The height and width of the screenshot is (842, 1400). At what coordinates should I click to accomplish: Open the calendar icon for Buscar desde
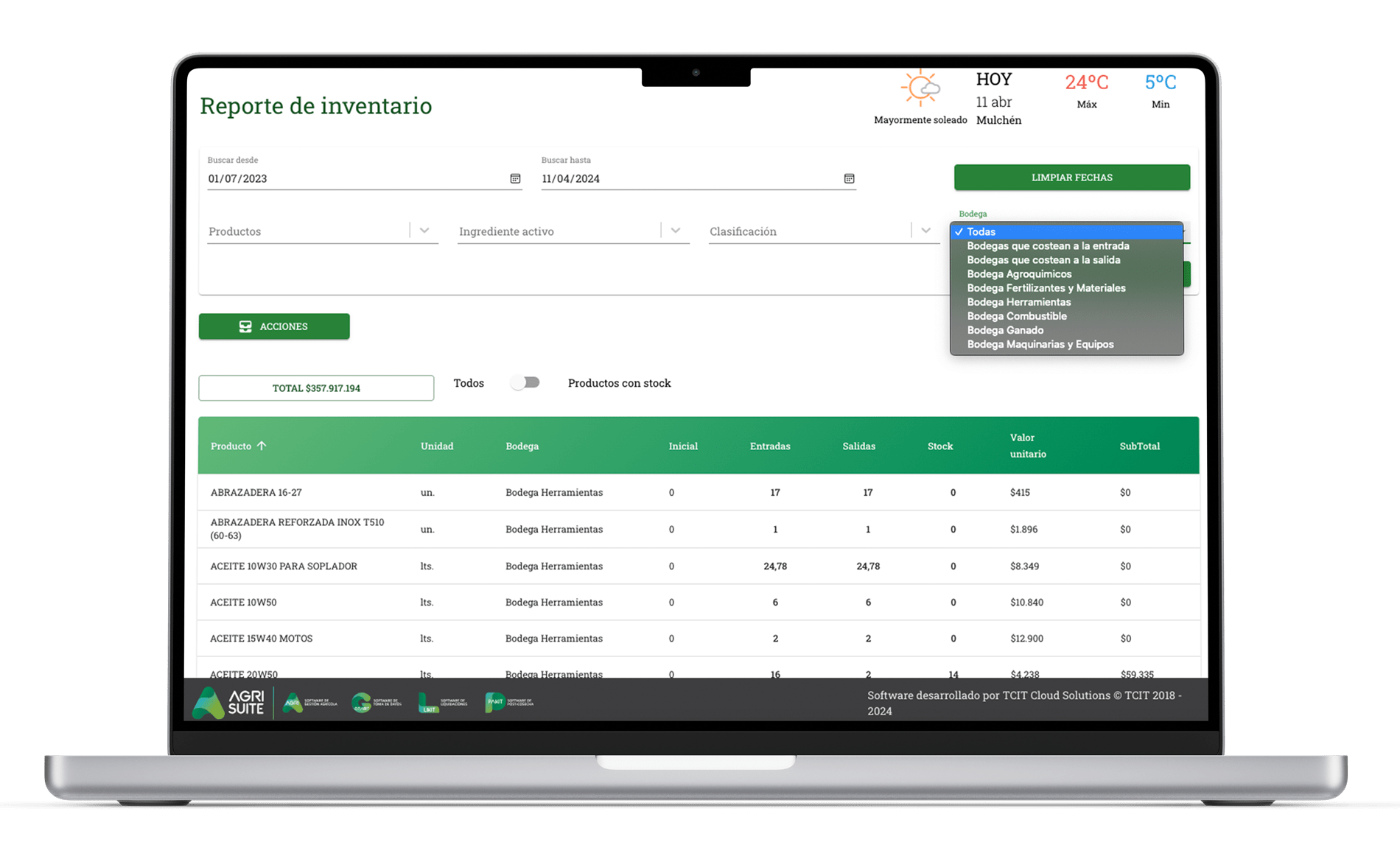click(x=515, y=178)
